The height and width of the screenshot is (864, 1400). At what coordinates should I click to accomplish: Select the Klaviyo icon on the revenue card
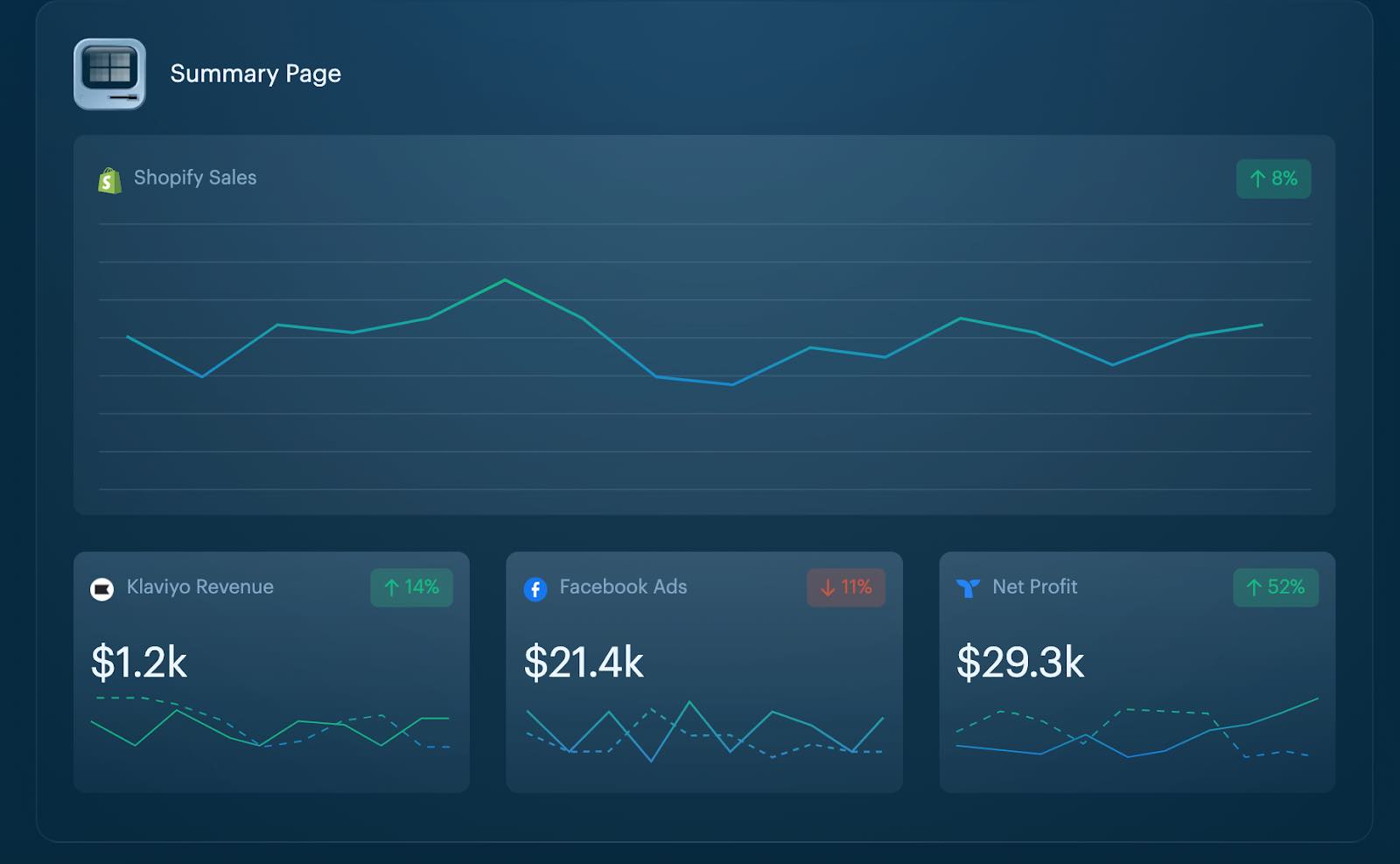click(x=101, y=587)
